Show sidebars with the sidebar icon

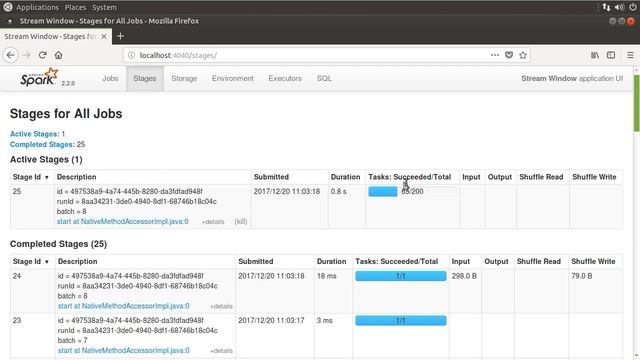click(x=611, y=55)
